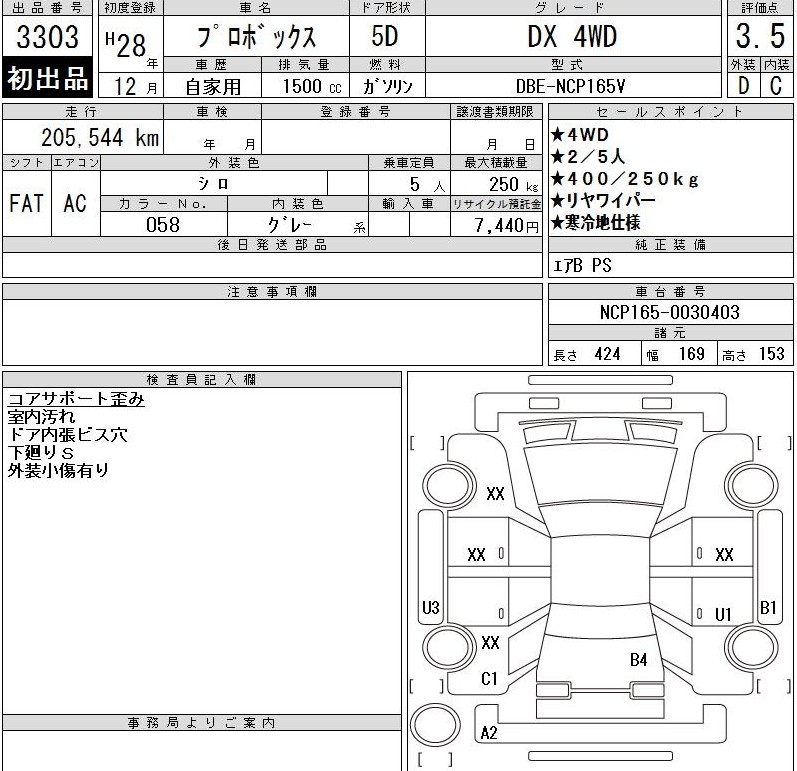
Task: Click the max load 250 kg
Action: point(513,184)
